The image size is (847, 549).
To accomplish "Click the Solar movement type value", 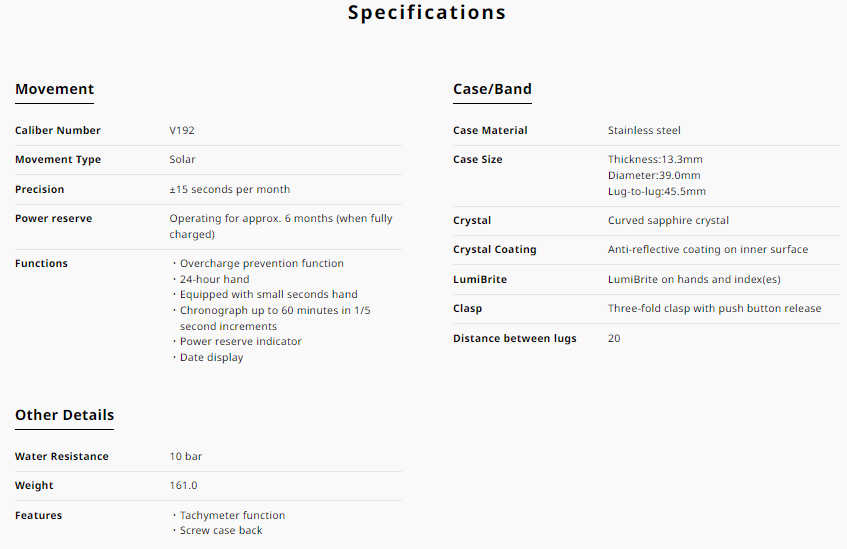I will click(x=182, y=160).
